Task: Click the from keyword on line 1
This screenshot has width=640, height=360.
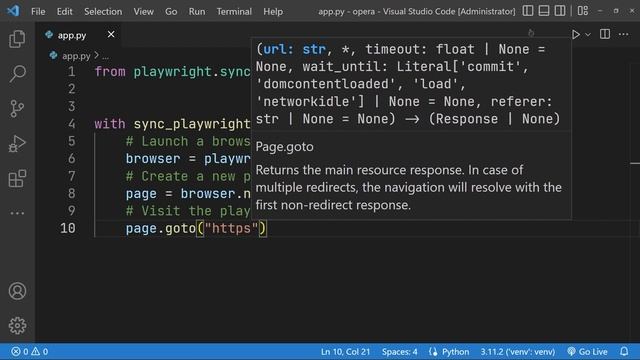Action: pyautogui.click(x=110, y=72)
